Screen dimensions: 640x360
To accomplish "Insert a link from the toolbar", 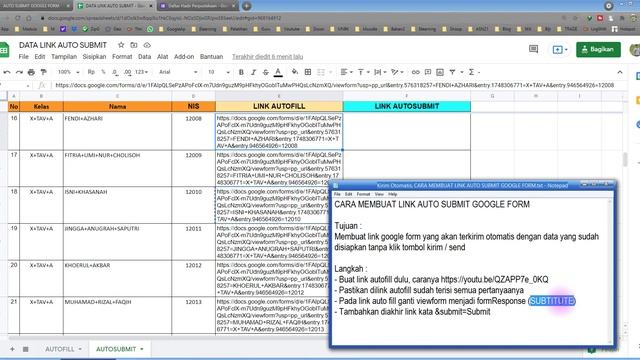I will pos(416,72).
